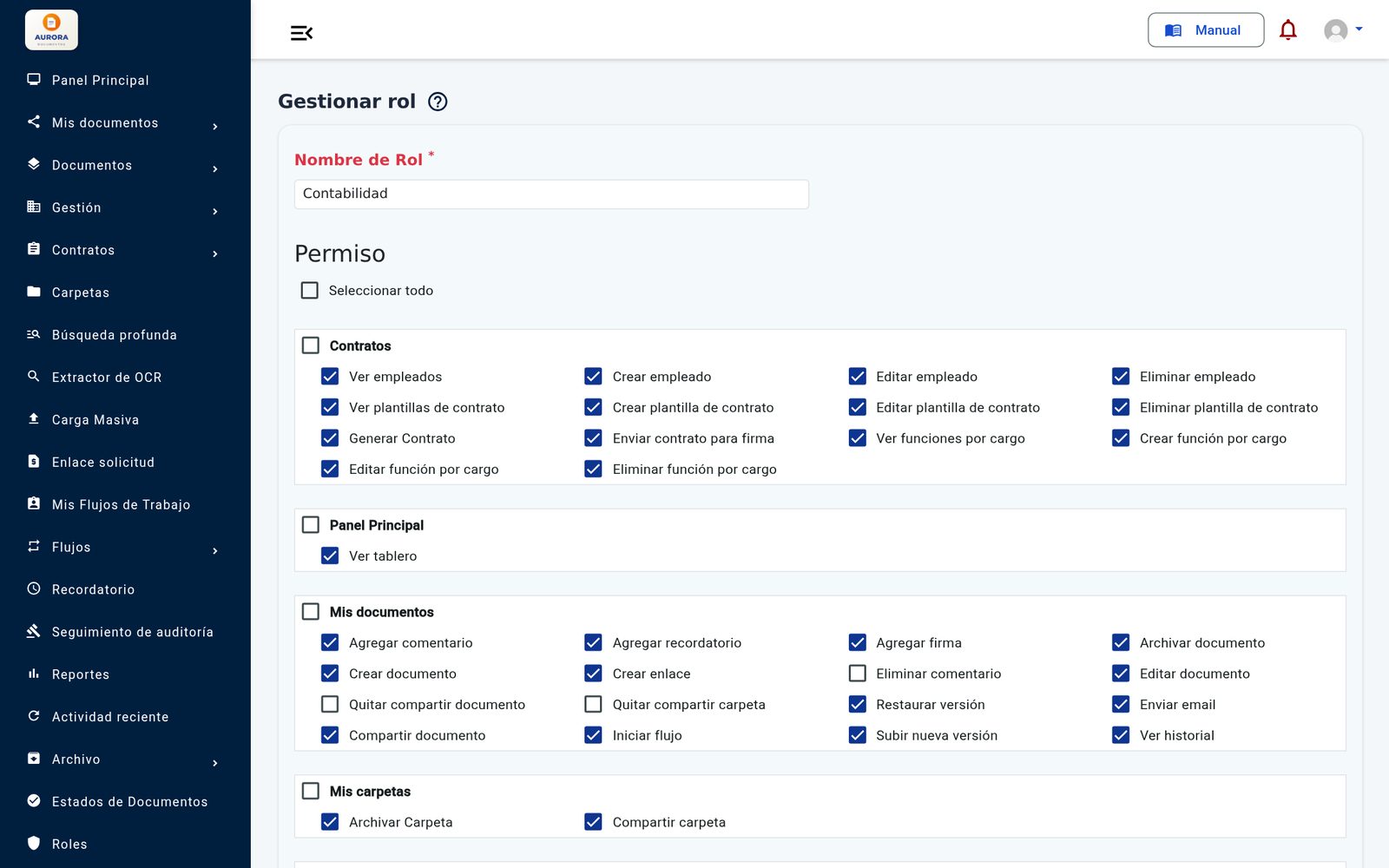Click the Seguimiento de auditoría gavel icon
1389x868 pixels.
34,631
